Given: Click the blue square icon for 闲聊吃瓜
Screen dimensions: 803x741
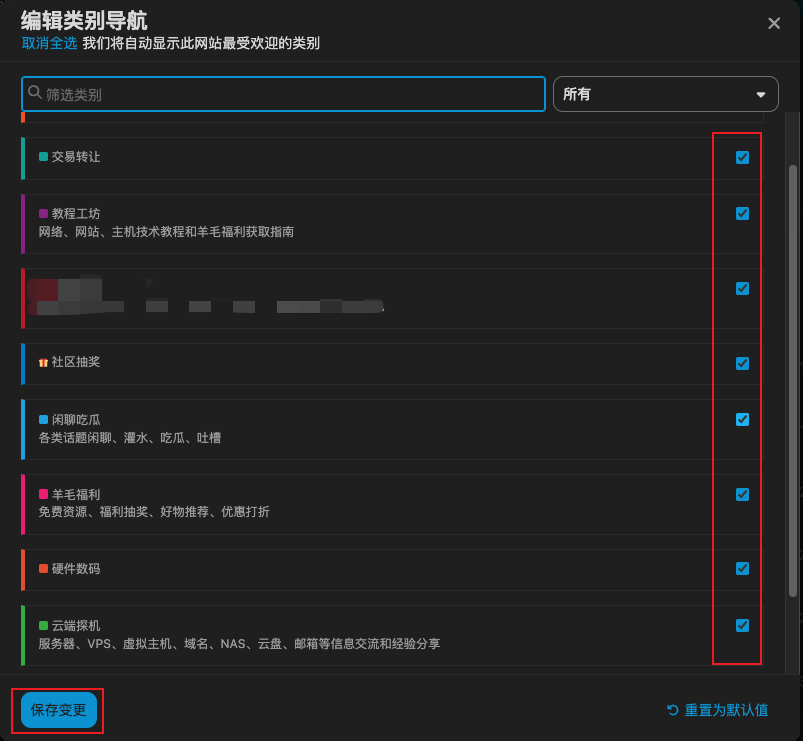Looking at the screenshot, I should pos(44,420).
